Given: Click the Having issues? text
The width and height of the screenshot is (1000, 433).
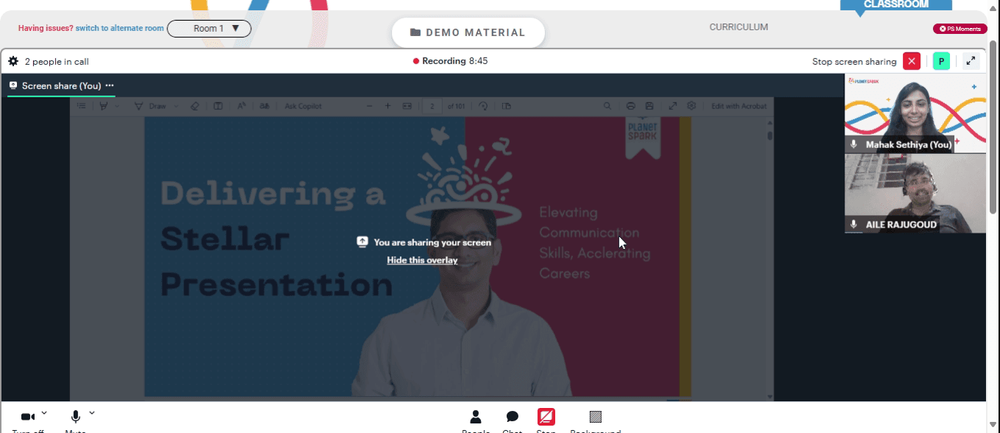Looking at the screenshot, I should 45,28.
